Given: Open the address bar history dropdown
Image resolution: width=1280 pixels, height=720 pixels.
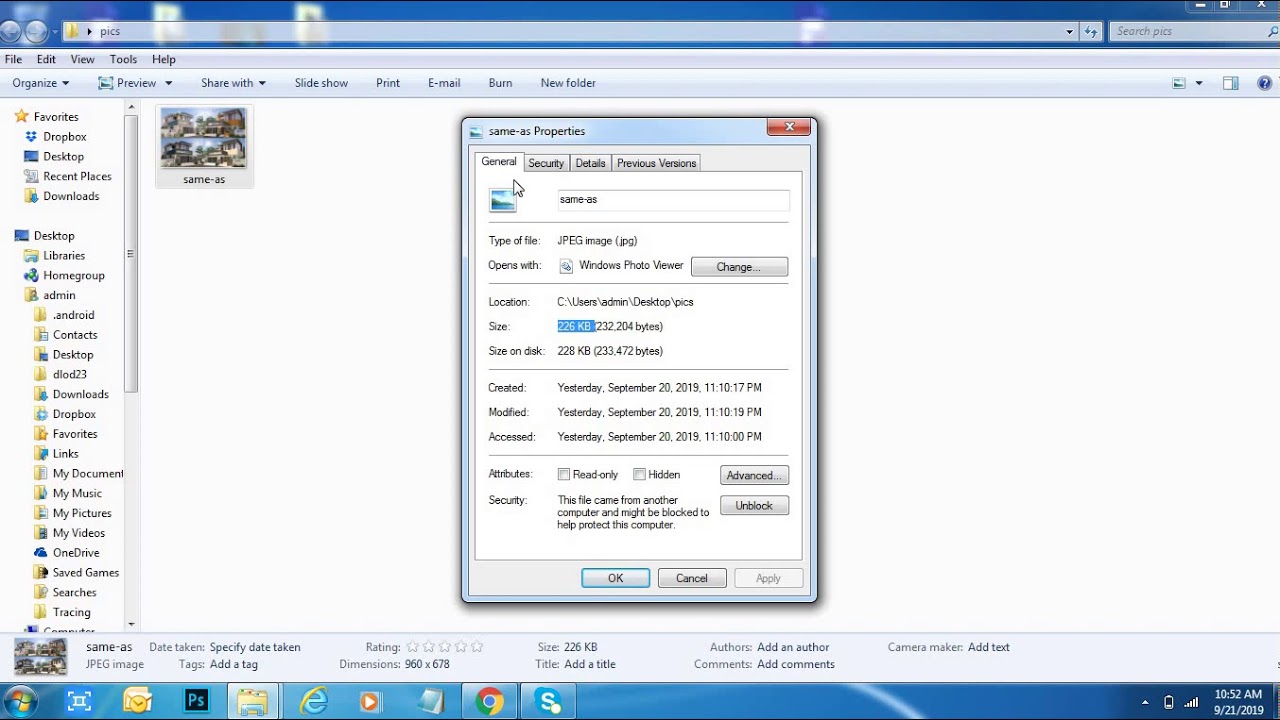Looking at the screenshot, I should 1069,31.
